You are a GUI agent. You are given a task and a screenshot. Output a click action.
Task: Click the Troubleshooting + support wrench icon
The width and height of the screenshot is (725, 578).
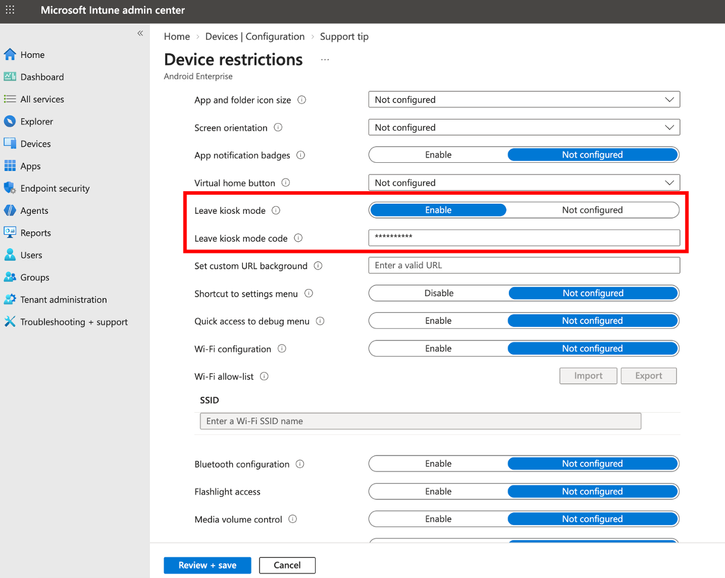point(10,321)
